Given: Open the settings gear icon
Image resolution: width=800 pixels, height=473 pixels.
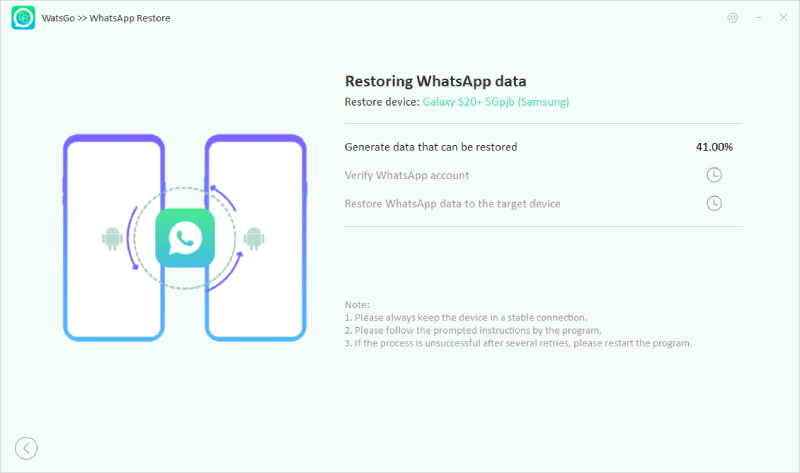Looking at the screenshot, I should click(733, 18).
